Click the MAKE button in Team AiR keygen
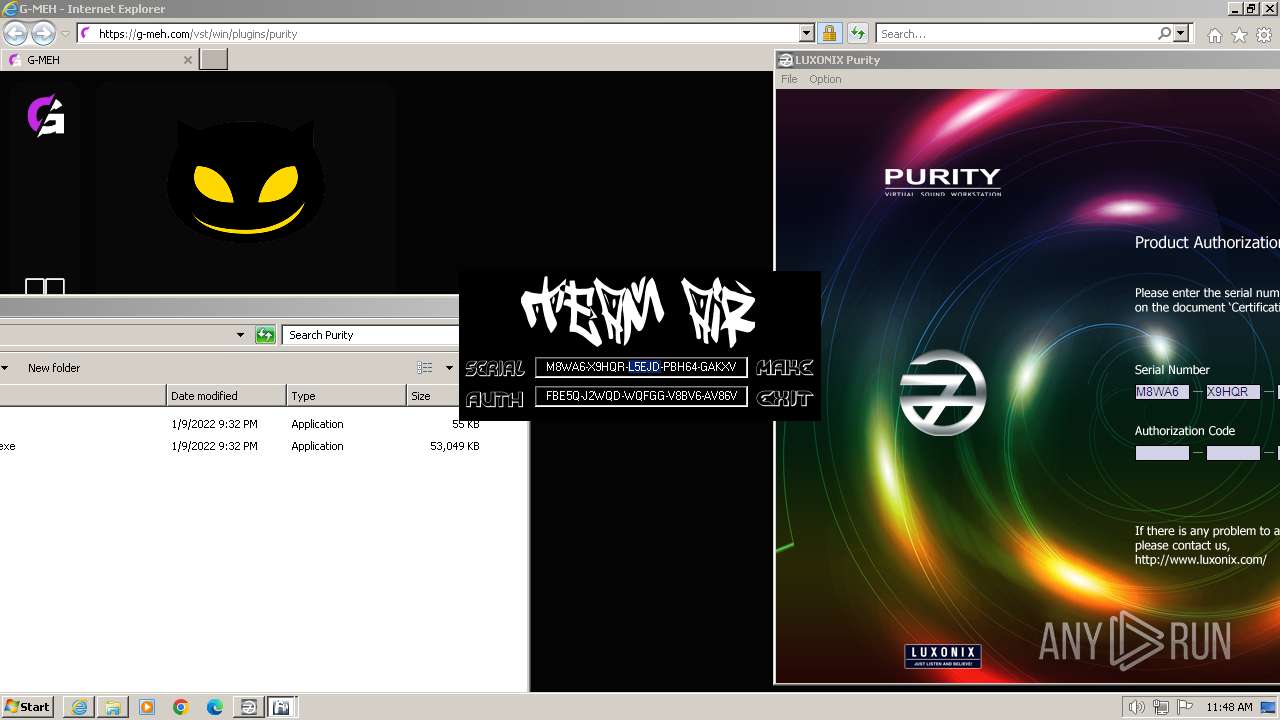The image size is (1280, 720). [785, 367]
